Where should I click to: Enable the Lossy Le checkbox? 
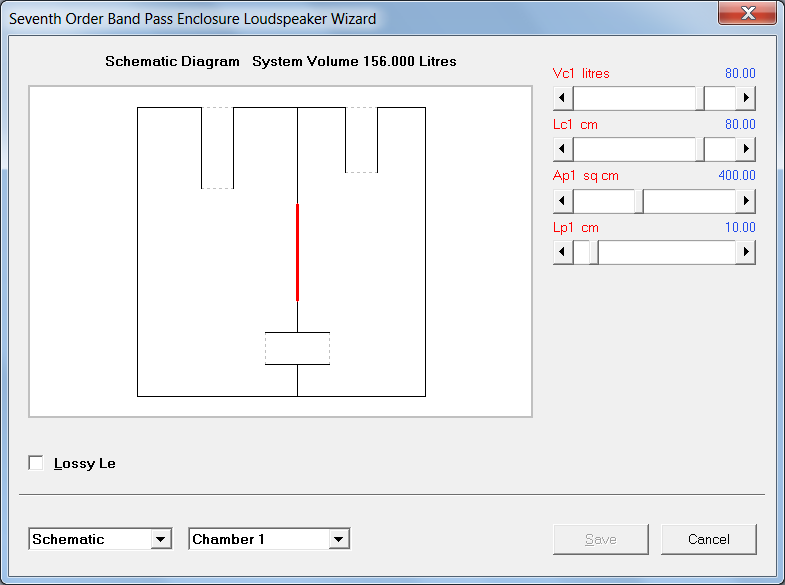click(36, 463)
